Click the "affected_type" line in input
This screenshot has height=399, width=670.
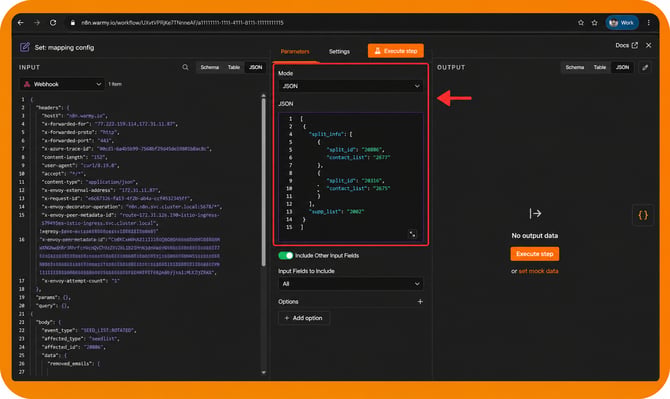[x=81, y=339]
